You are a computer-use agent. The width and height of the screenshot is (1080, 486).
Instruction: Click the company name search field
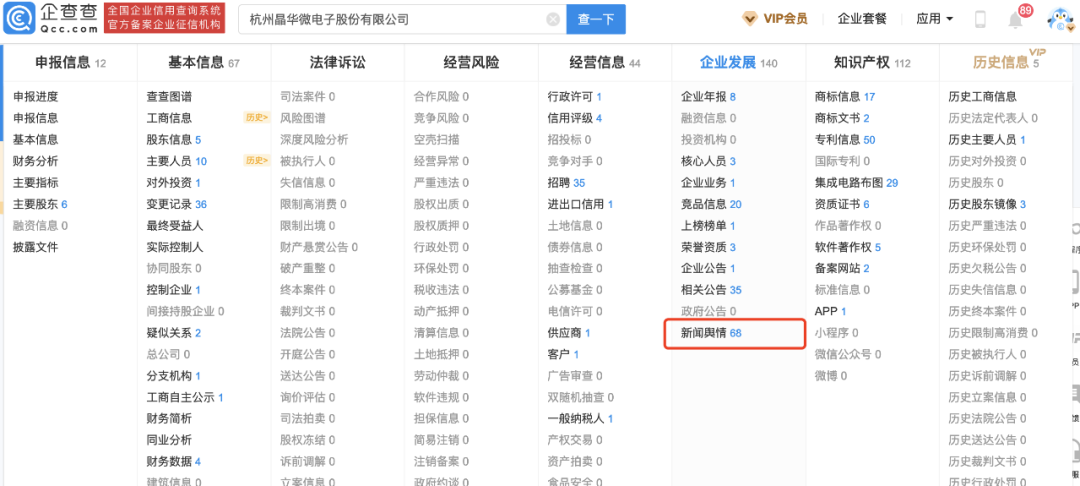coord(390,19)
